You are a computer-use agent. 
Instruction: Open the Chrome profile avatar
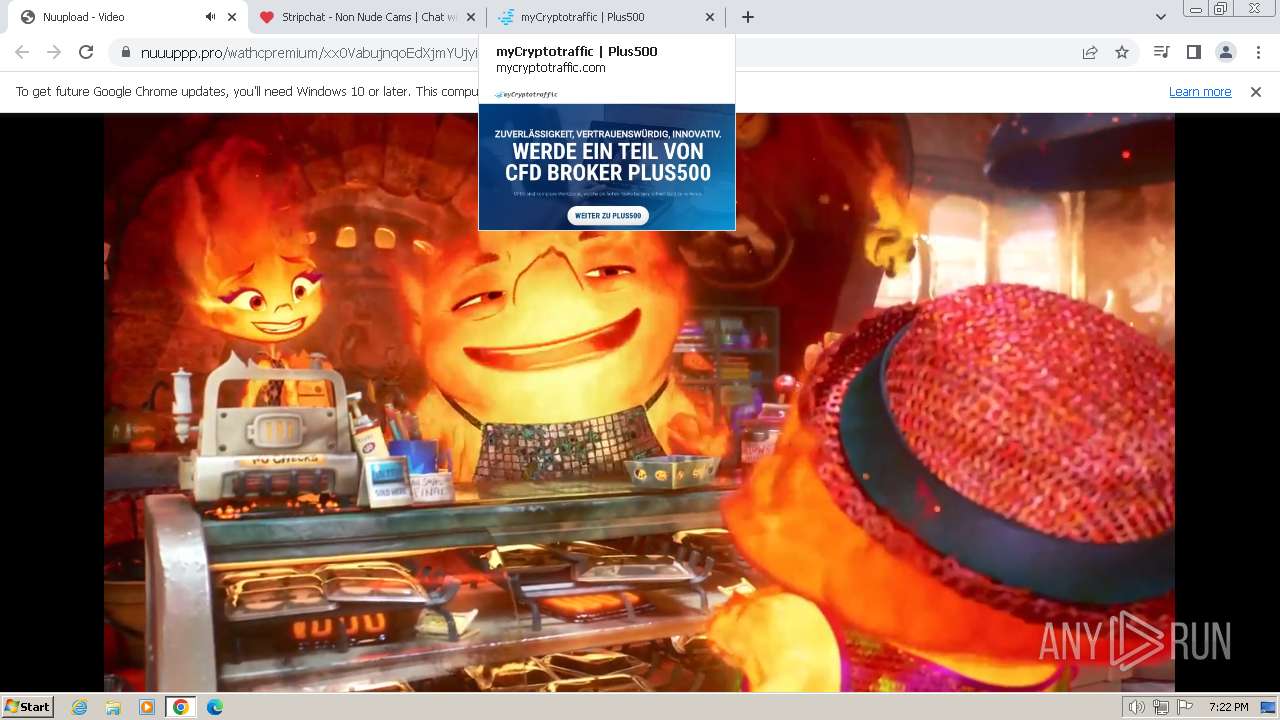(x=1225, y=52)
